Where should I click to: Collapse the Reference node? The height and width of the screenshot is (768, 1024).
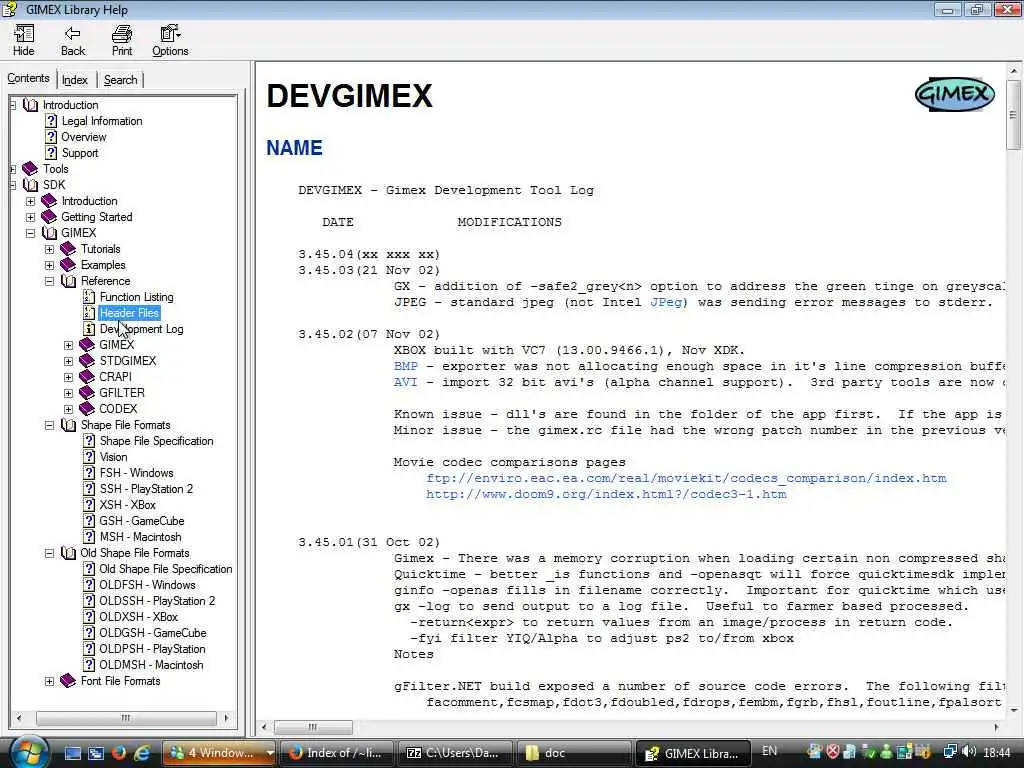(x=49, y=281)
